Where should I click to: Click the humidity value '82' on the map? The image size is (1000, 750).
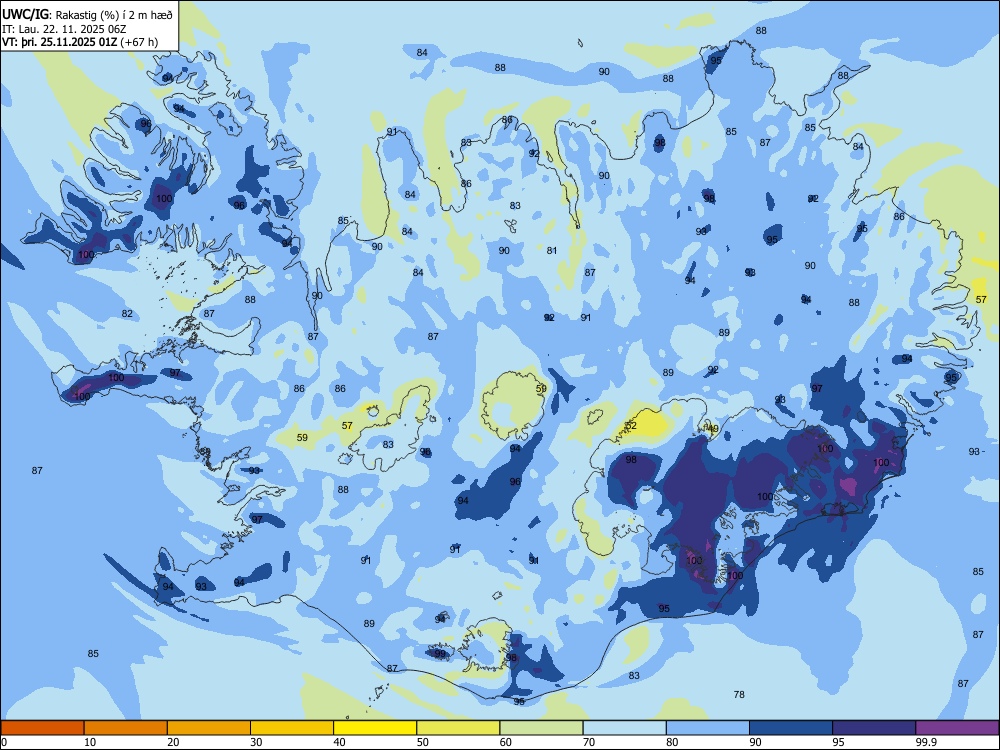pos(128,313)
